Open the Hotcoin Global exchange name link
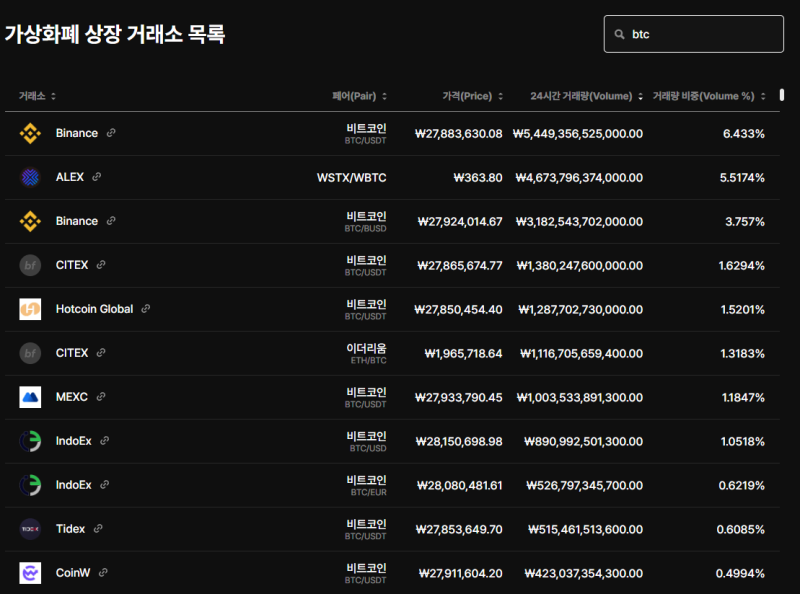This screenshot has height=594, width=800. tap(94, 309)
